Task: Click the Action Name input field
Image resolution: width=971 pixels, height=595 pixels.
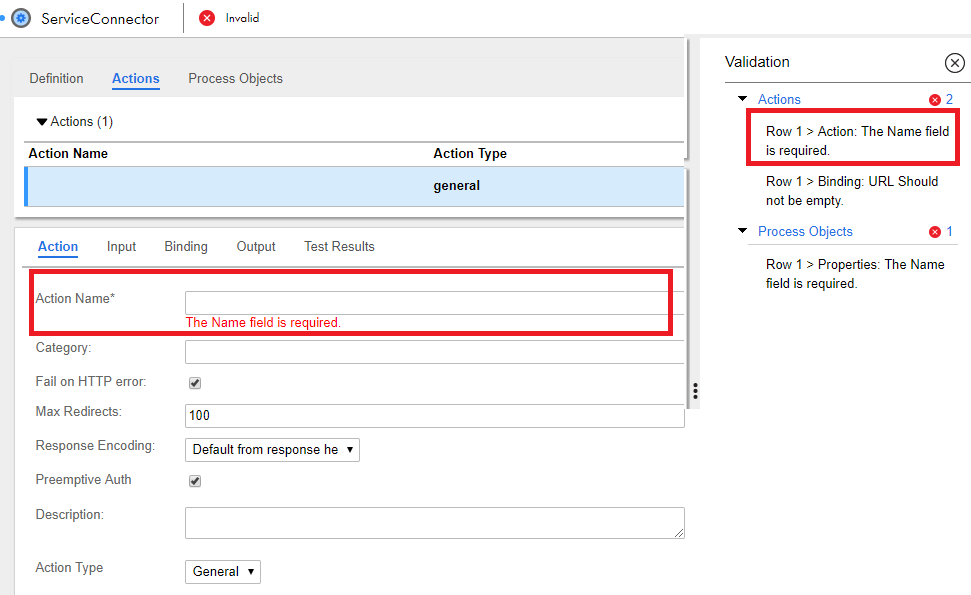Action: [x=435, y=303]
